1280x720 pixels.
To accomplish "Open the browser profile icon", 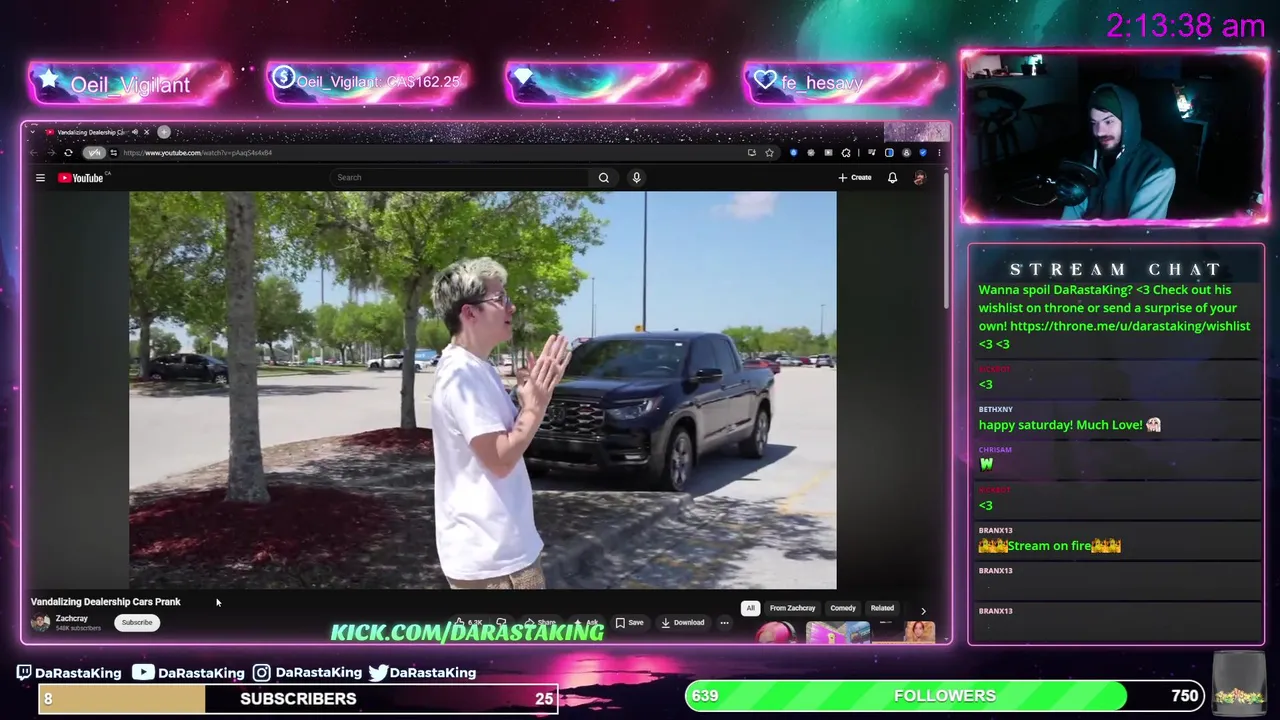I will pos(906,153).
